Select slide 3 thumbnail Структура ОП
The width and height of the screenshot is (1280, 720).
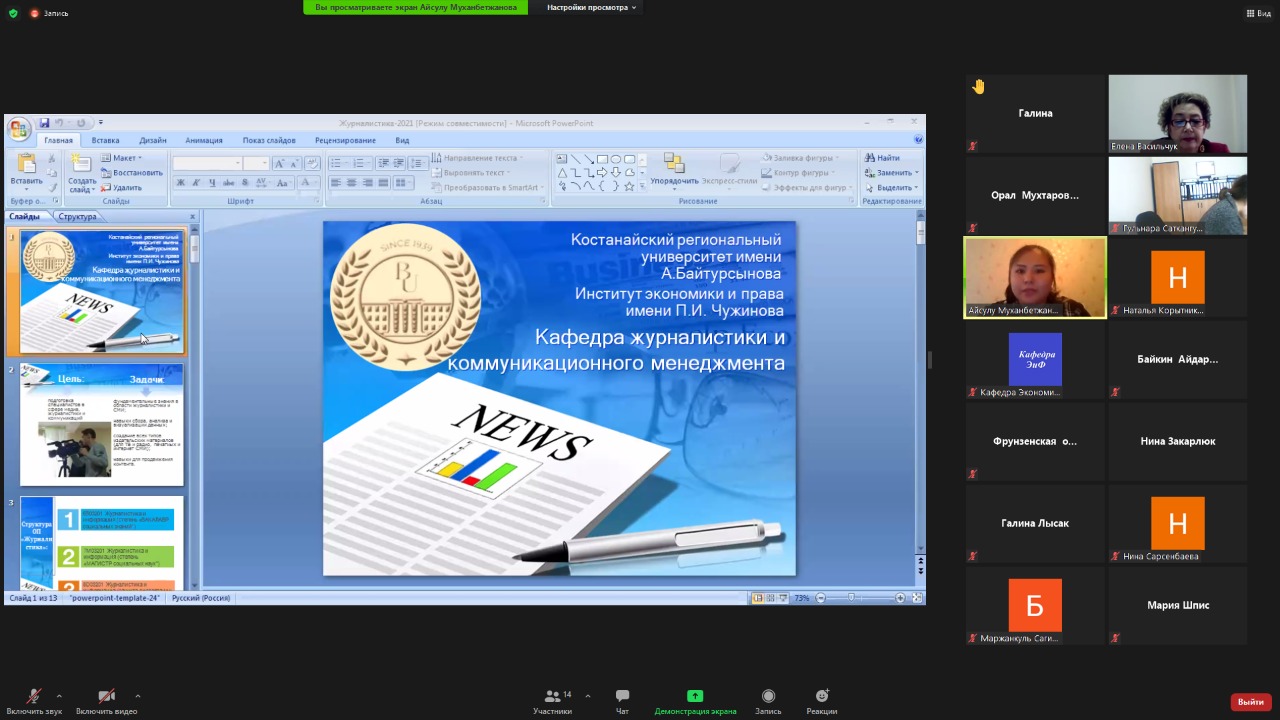click(x=102, y=543)
